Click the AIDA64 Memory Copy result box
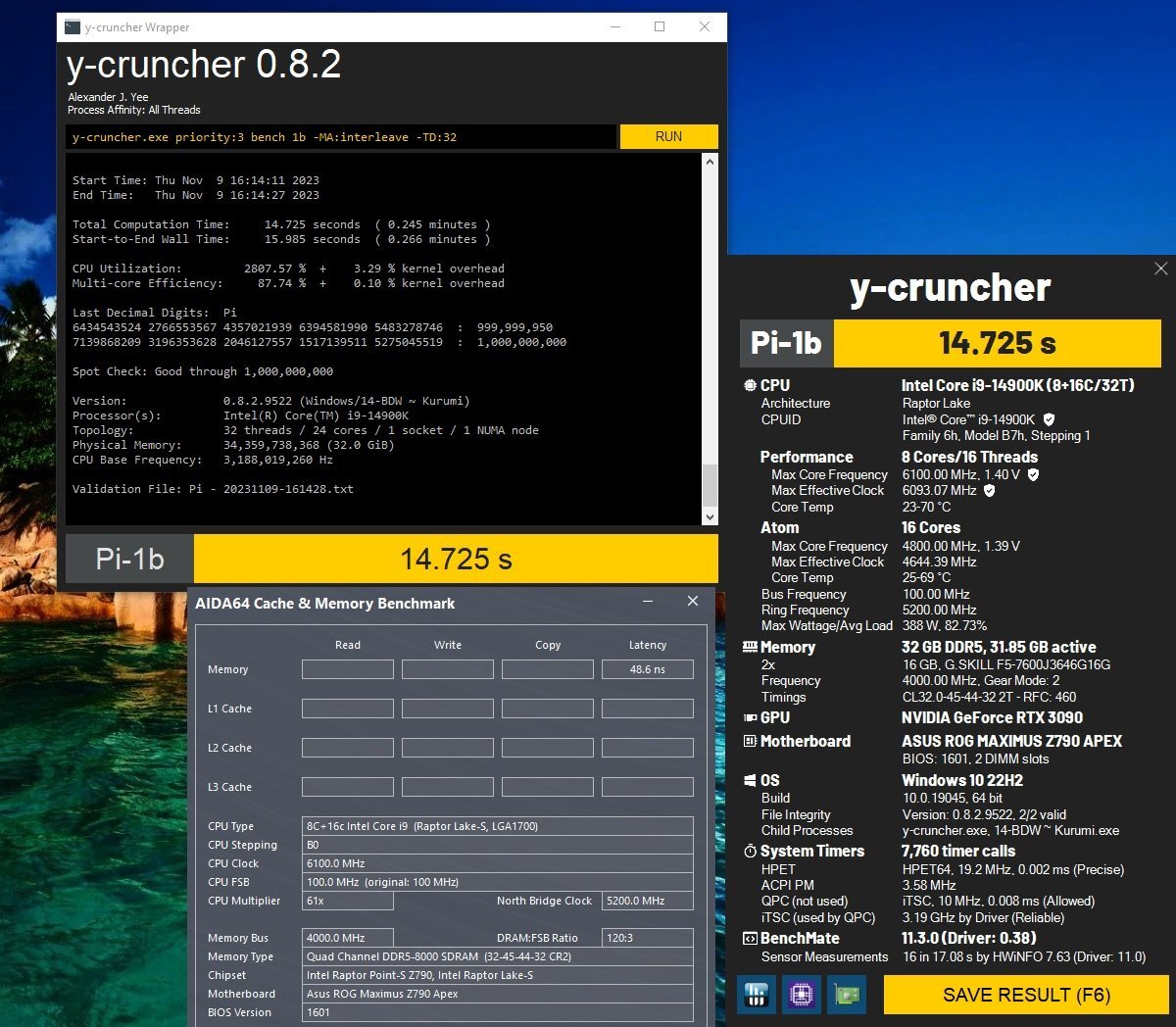Image resolution: width=1176 pixels, height=1027 pixels. click(548, 669)
